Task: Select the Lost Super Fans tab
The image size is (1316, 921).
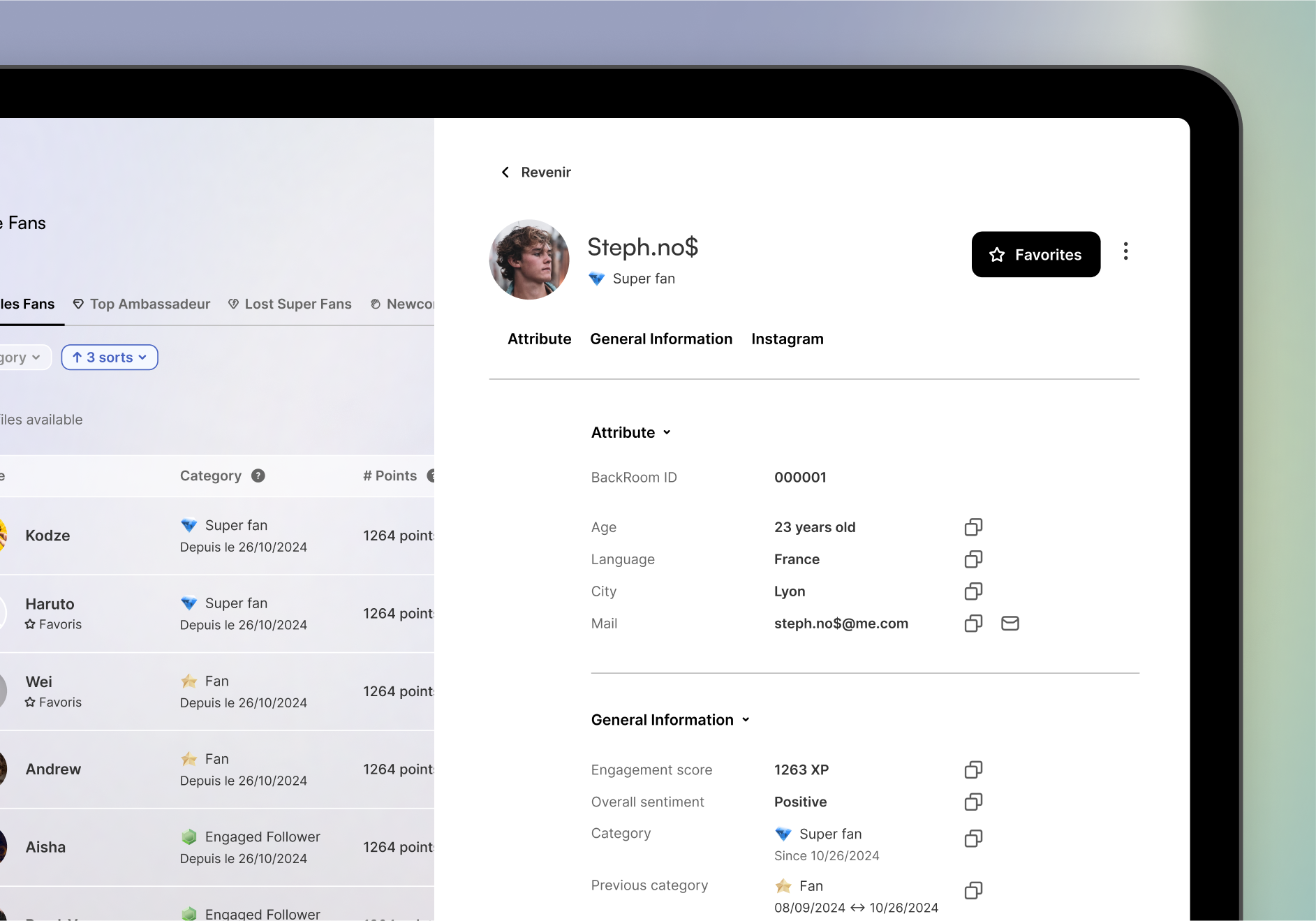Action: click(290, 304)
